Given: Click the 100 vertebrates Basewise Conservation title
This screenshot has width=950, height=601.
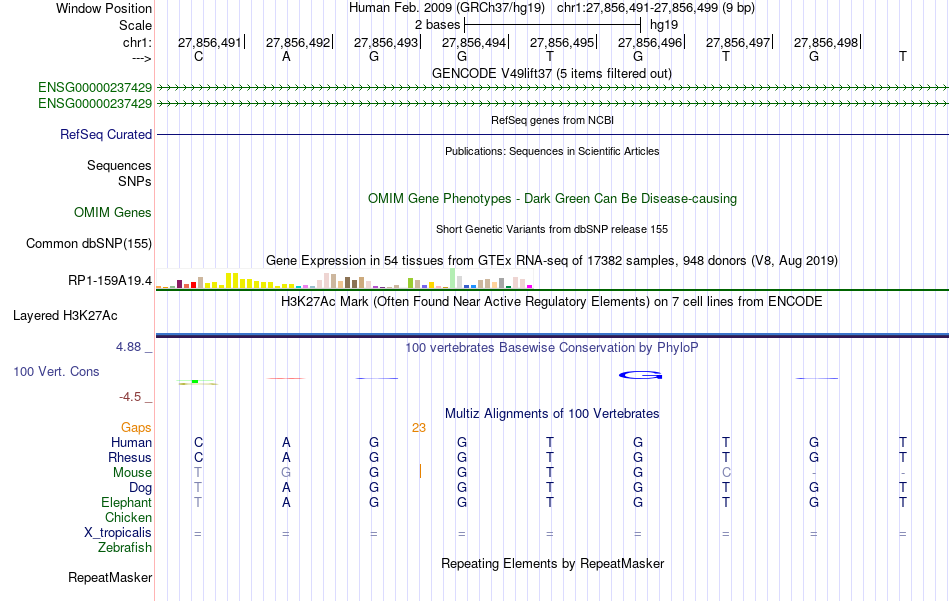Looking at the screenshot, I should tap(552, 348).
